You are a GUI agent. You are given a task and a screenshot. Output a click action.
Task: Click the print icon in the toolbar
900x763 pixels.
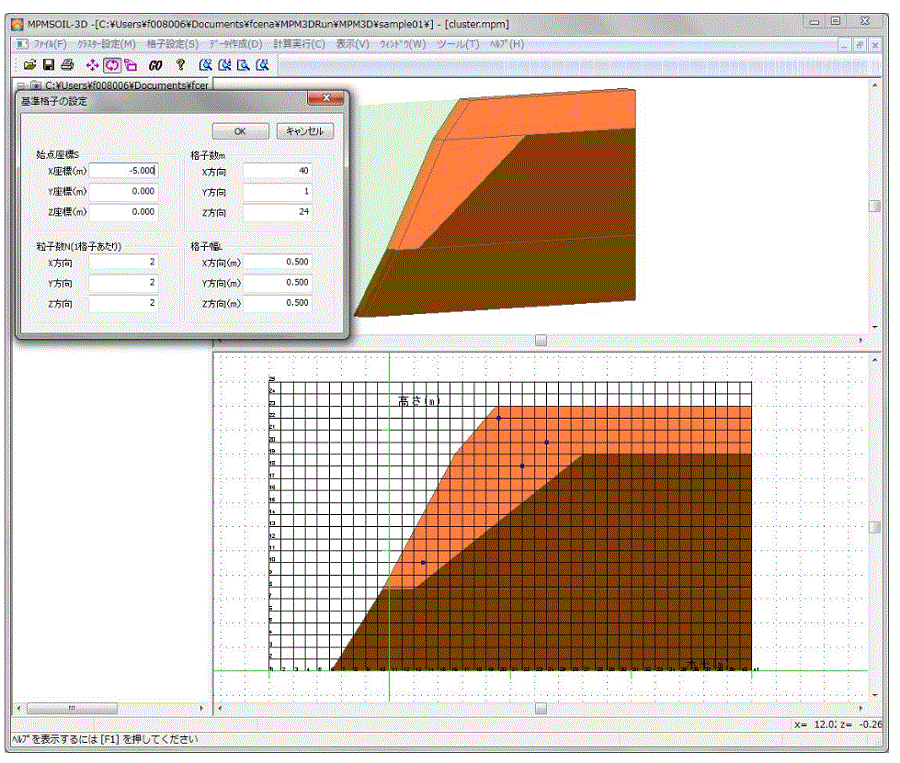(66, 64)
